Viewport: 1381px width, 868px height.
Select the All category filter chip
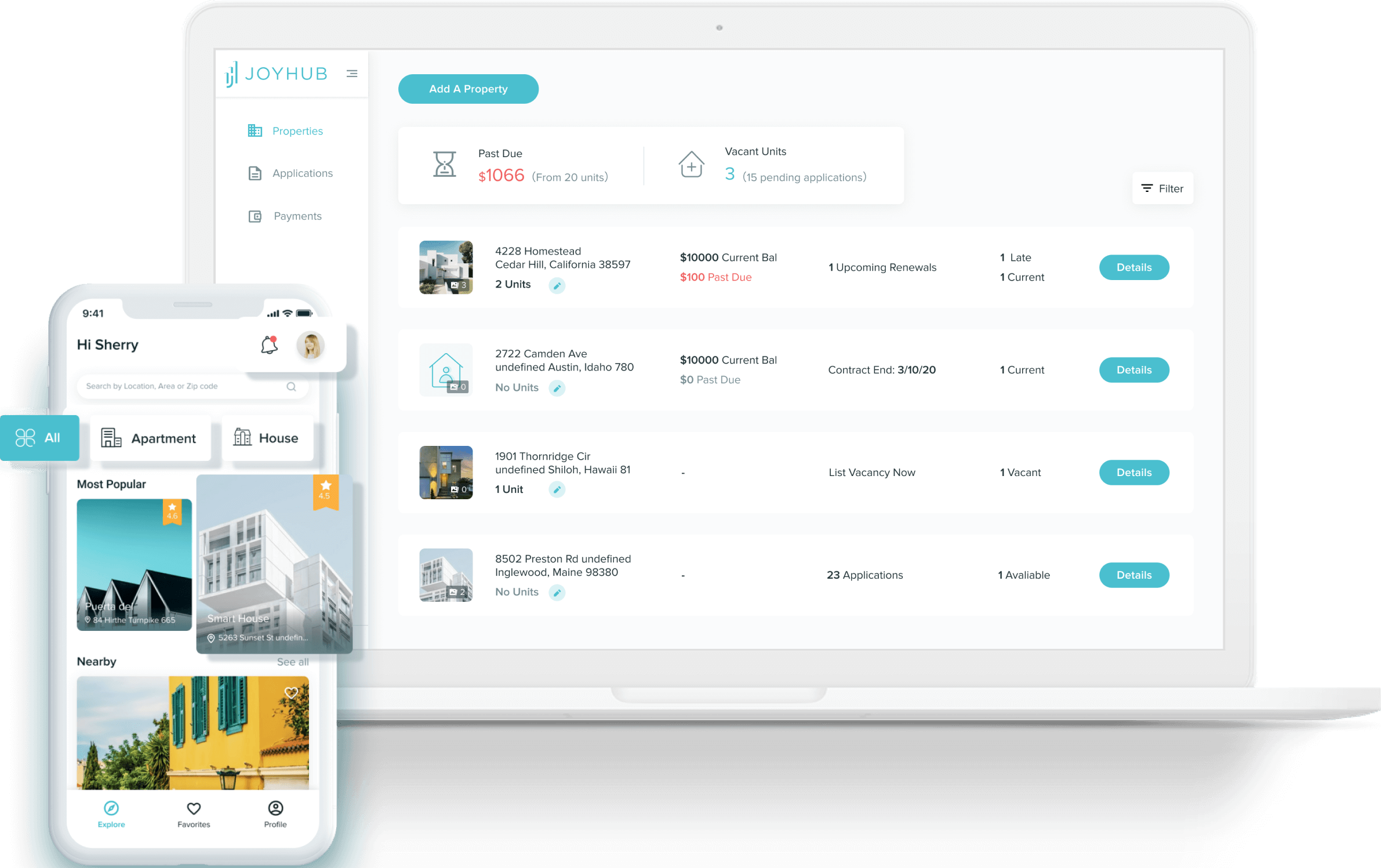pyautogui.click(x=39, y=438)
